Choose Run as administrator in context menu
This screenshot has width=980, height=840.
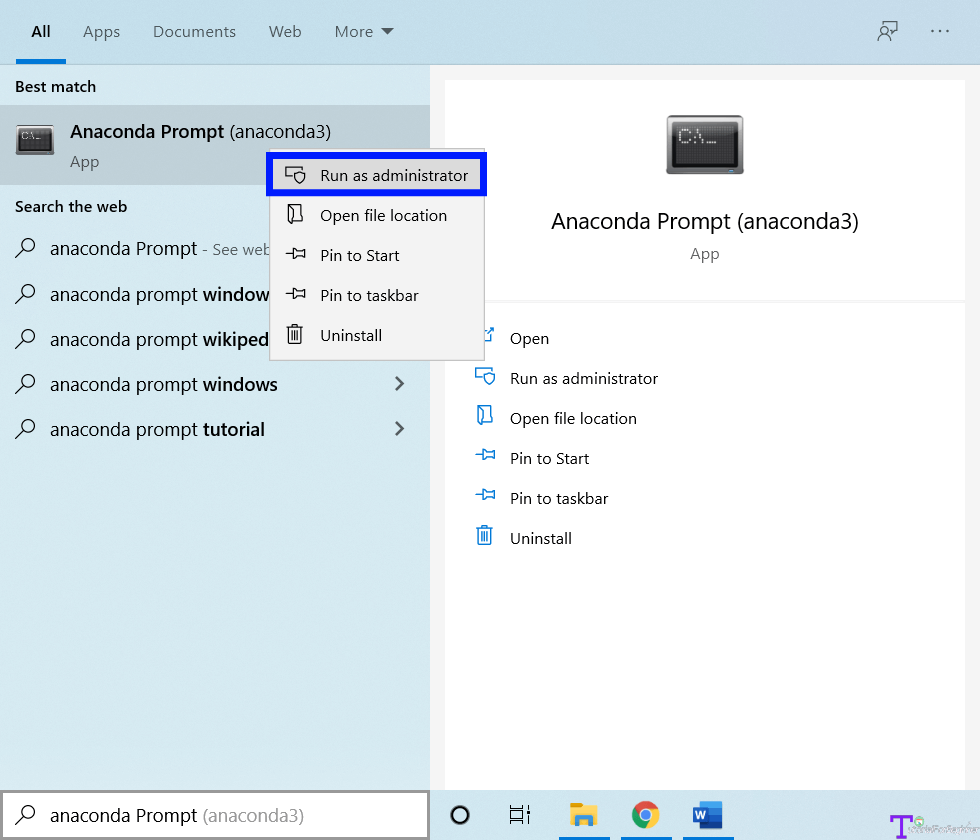pyautogui.click(x=377, y=175)
